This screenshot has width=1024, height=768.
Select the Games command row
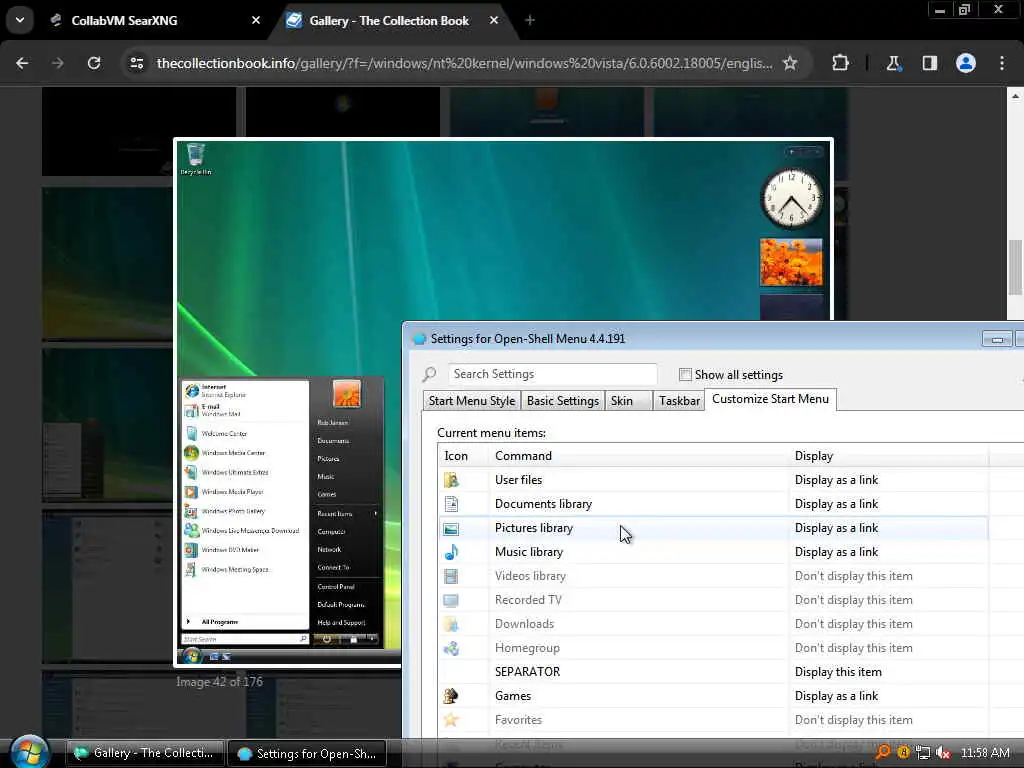(x=713, y=696)
